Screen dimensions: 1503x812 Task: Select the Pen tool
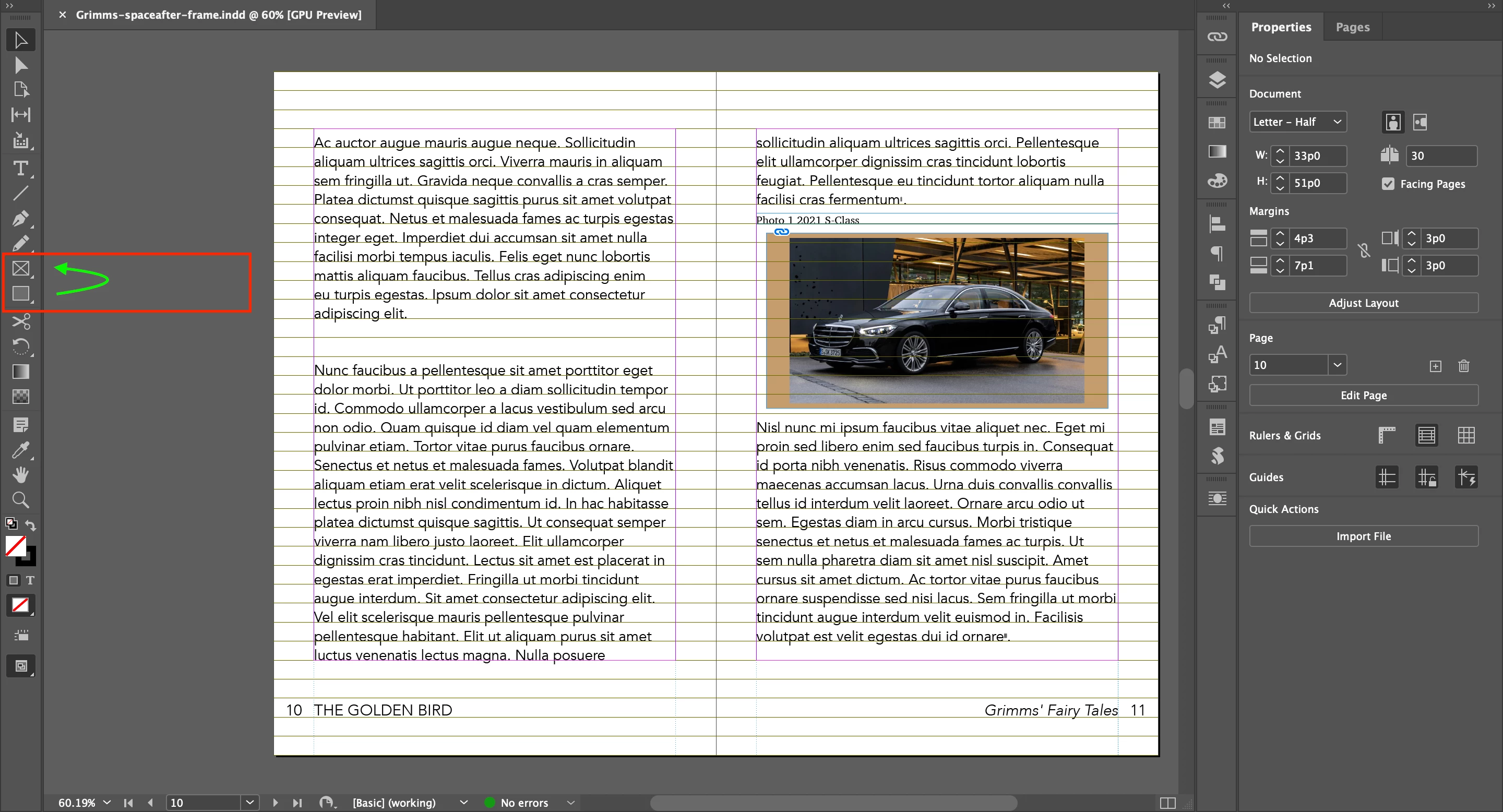click(20, 219)
